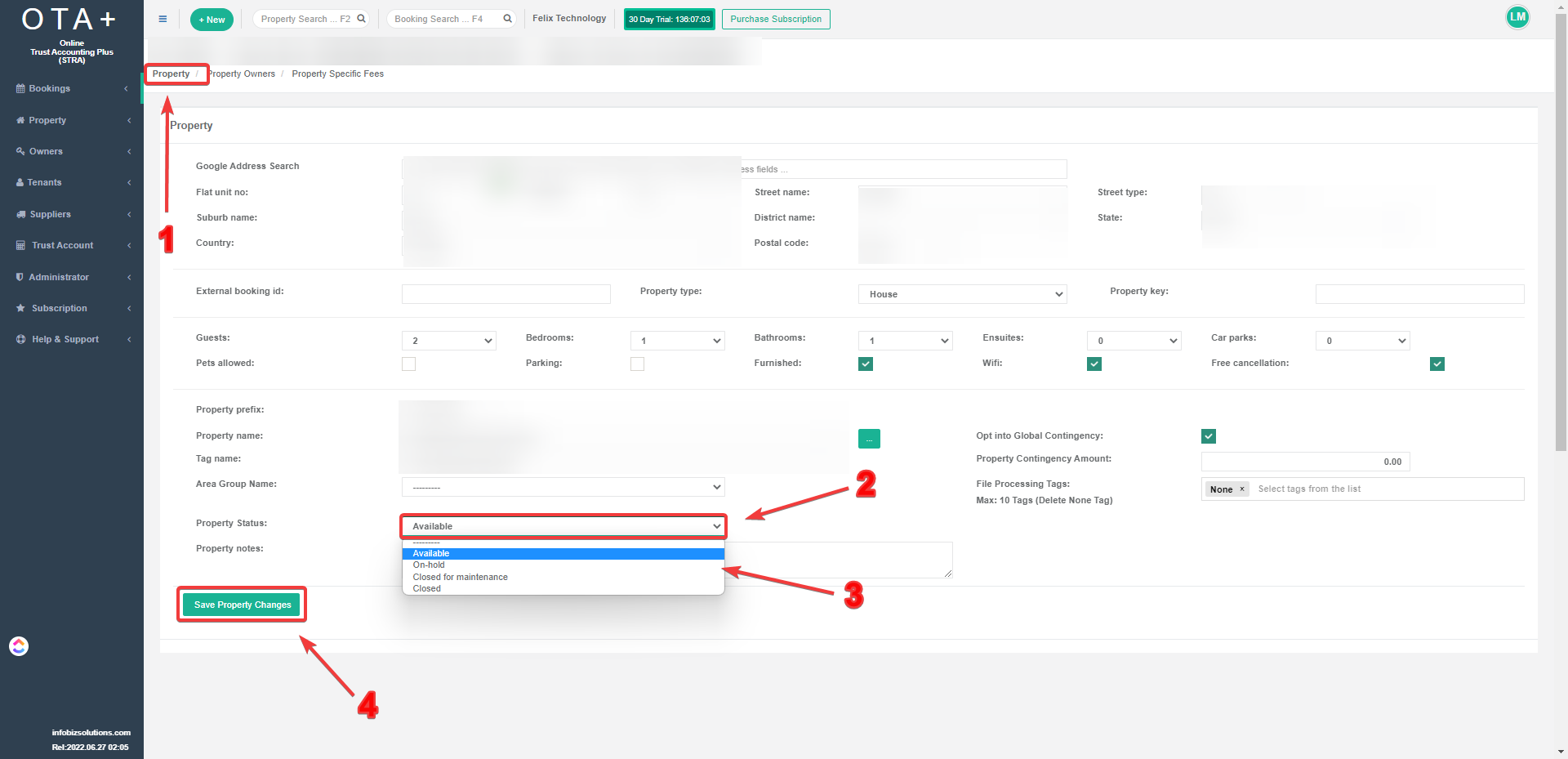
Task: Open the Property type dropdown
Action: click(962, 294)
